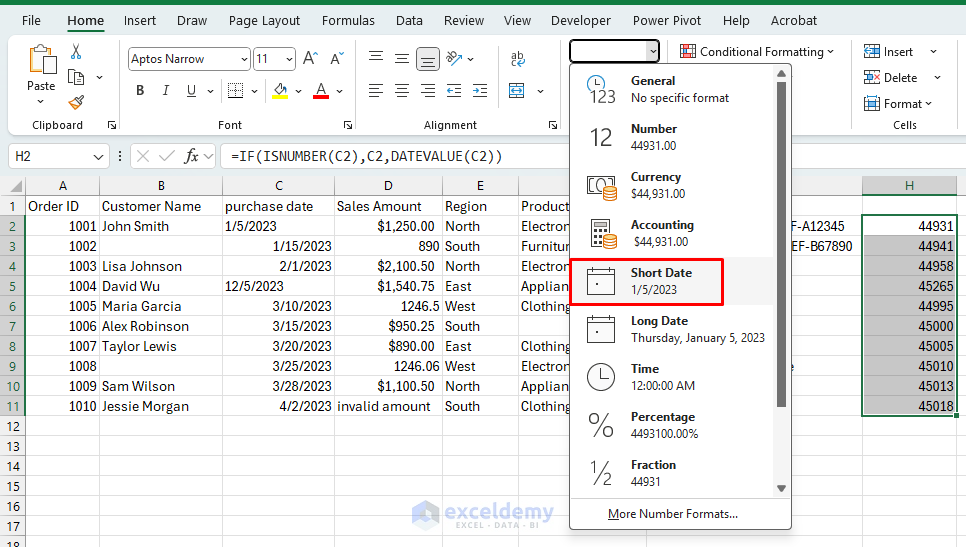Open Insert Function fx dialog
The width and height of the screenshot is (966, 547).
tap(191, 156)
